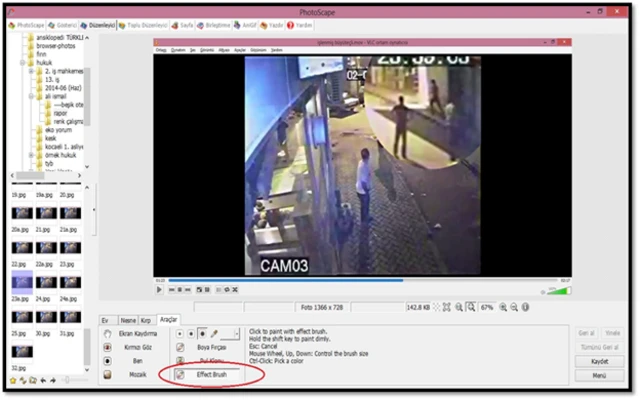
Task: Choose the Mozaik tool
Action: [x=137, y=374]
